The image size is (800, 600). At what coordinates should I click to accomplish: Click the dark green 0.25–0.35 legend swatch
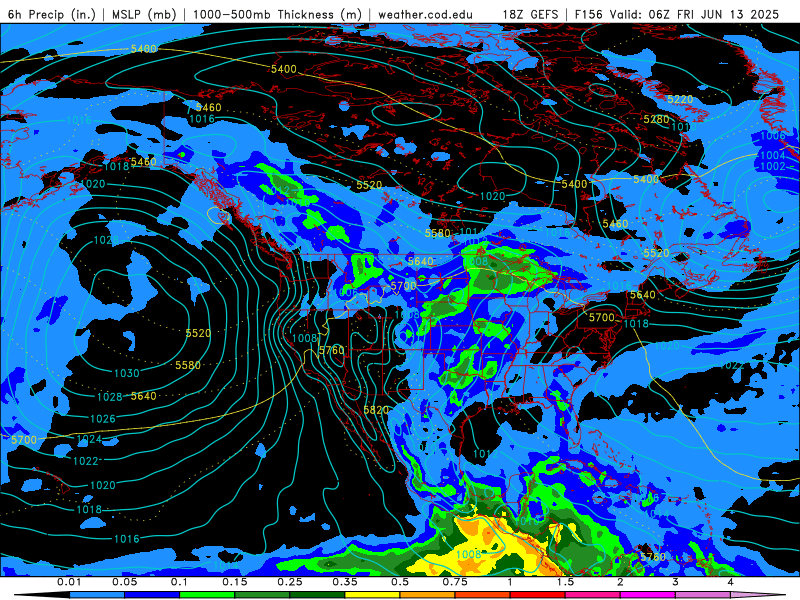(x=317, y=595)
